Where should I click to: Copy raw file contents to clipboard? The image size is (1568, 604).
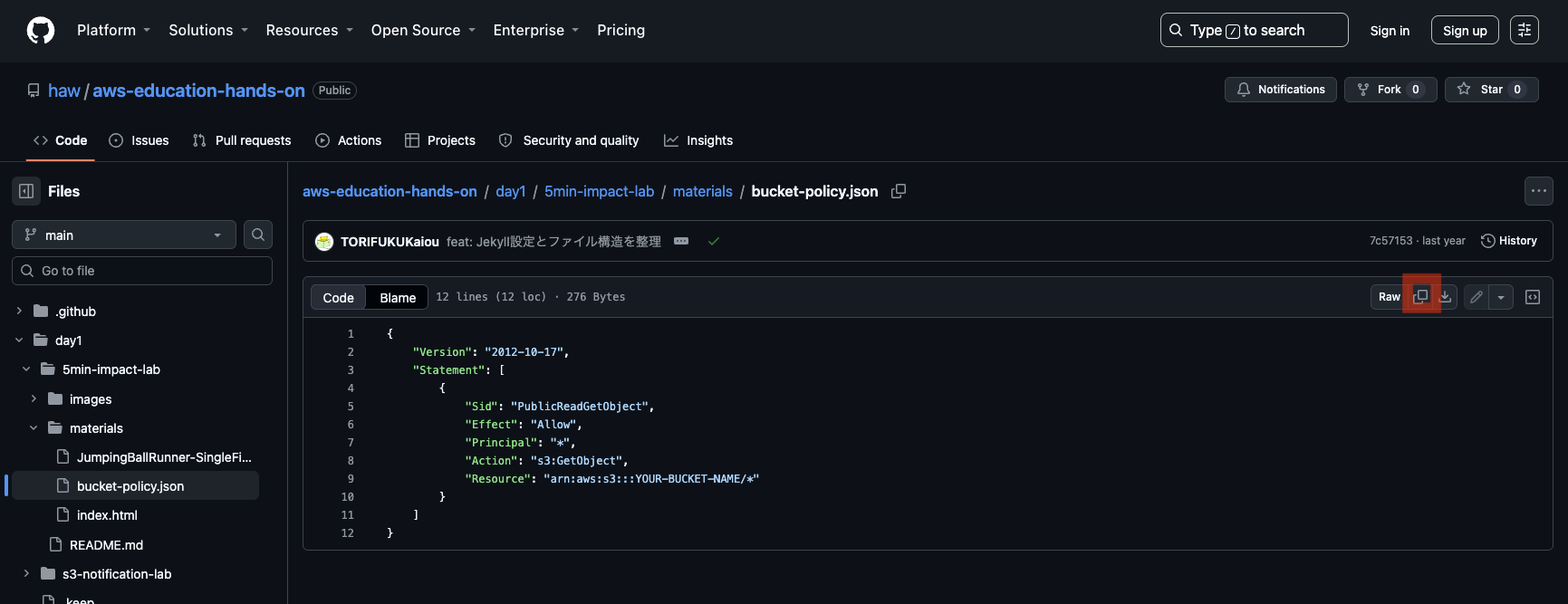point(1421,297)
